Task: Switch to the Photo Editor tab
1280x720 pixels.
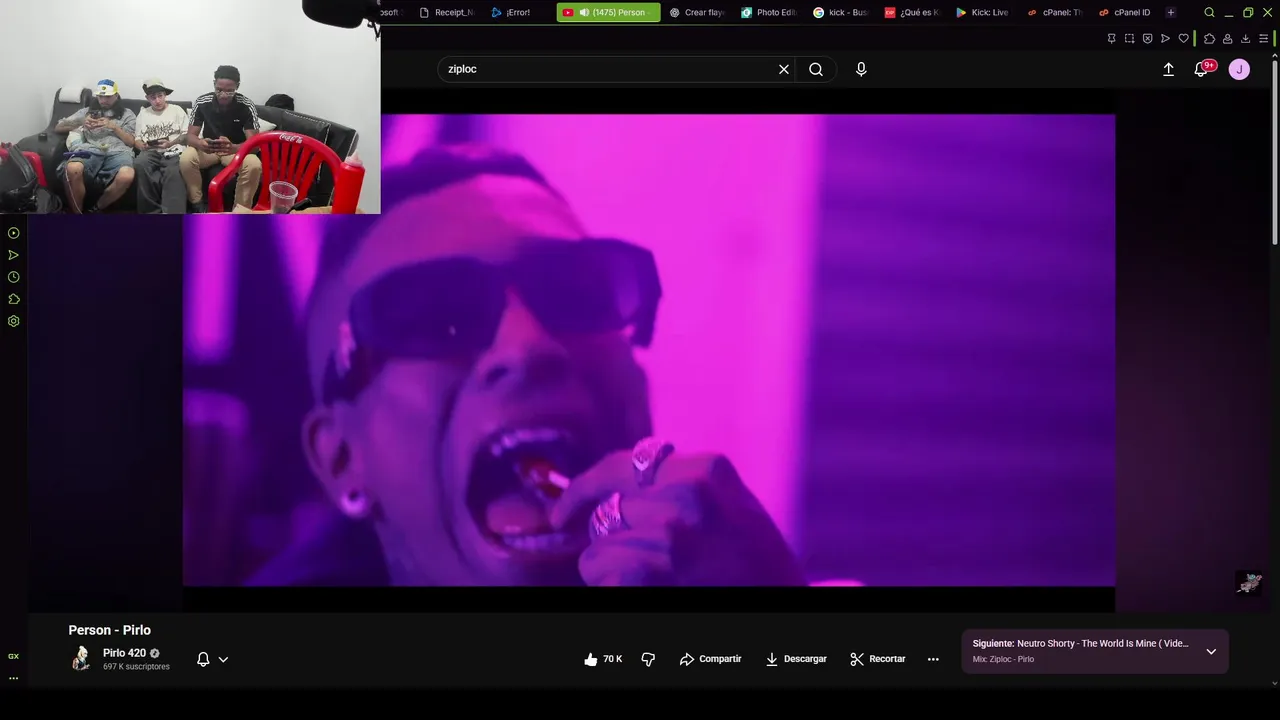Action: point(769,12)
